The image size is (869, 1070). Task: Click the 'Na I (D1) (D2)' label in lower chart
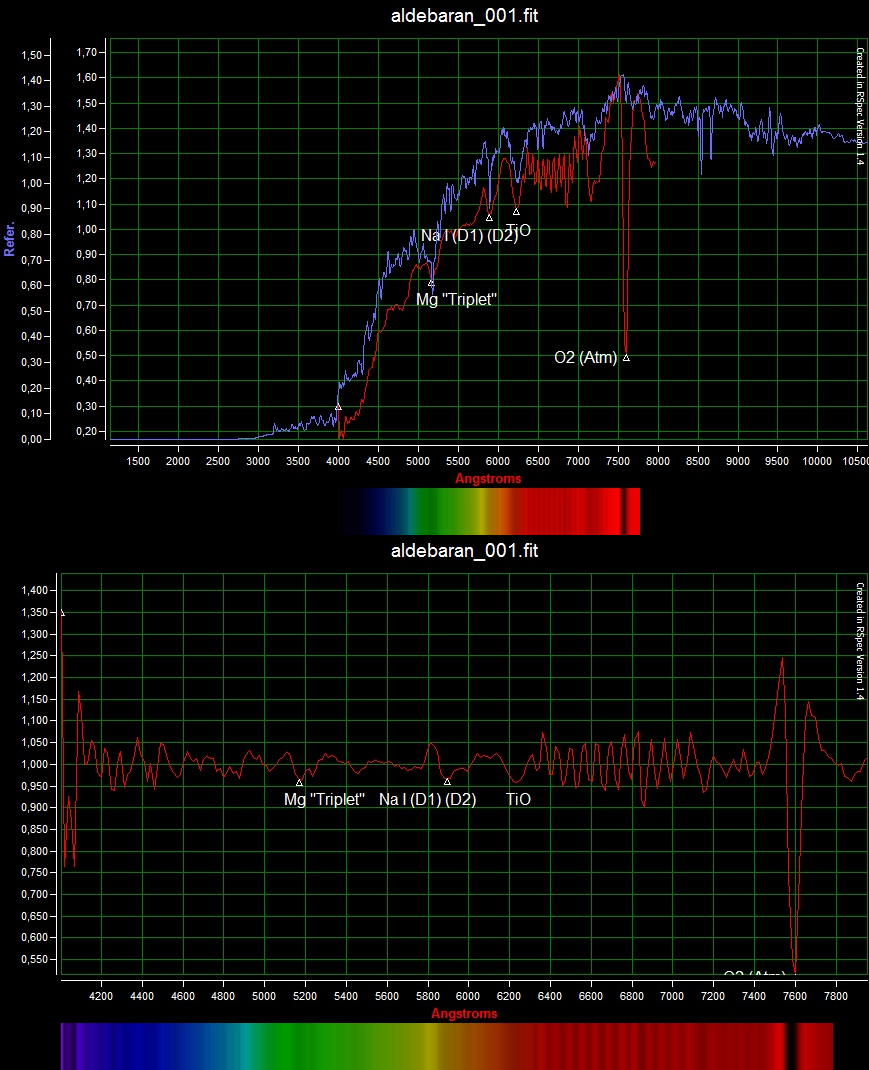click(x=427, y=800)
